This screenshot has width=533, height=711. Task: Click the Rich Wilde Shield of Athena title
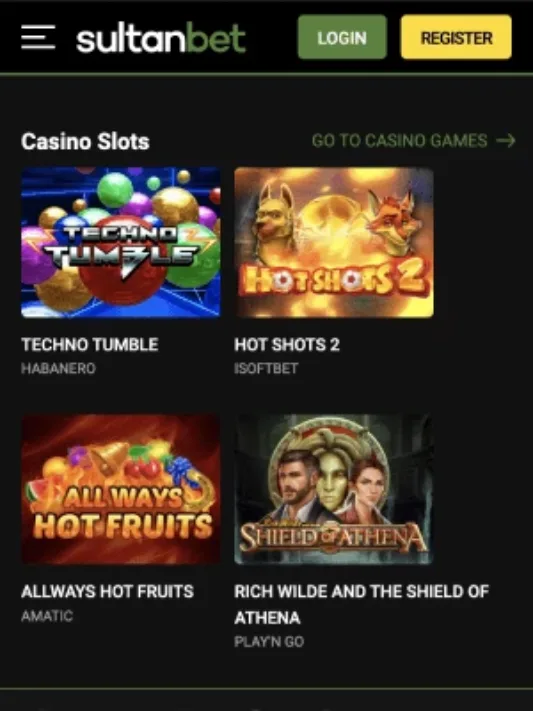point(362,604)
